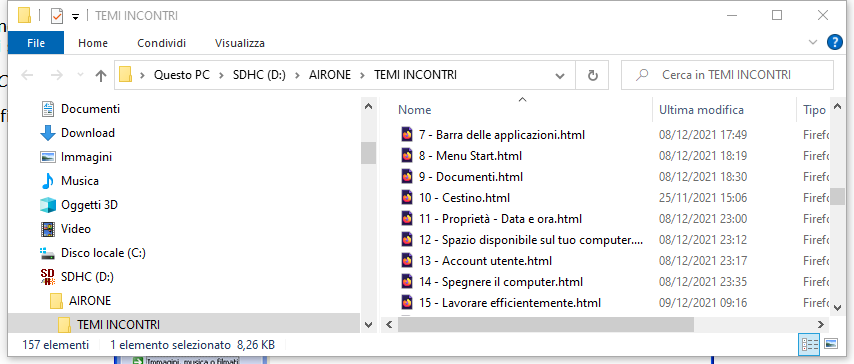Screen dimensions: 854x364
Task: Switch to large icons view in the status bar
Action: pyautogui.click(x=831, y=344)
